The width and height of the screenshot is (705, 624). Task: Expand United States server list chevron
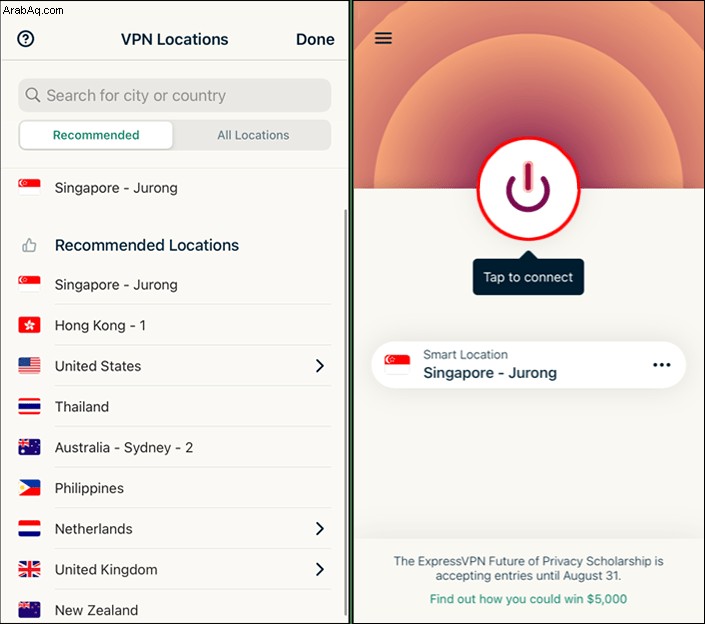pos(320,365)
